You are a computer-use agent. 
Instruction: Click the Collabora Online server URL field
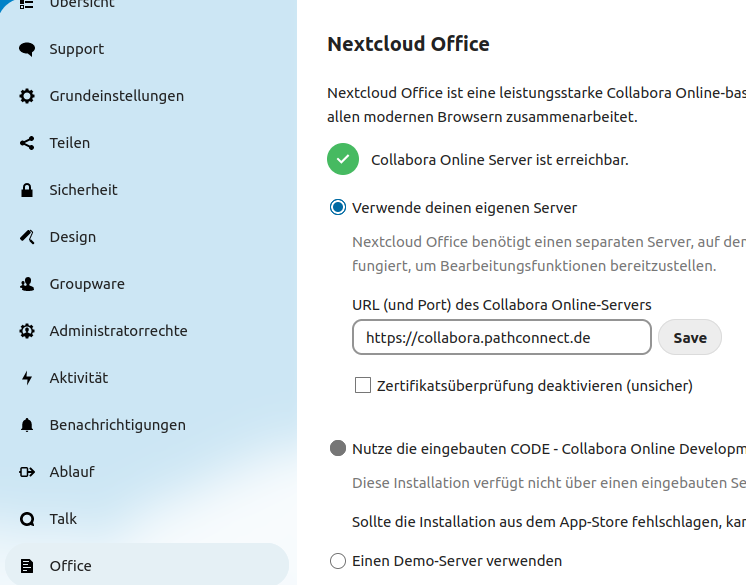(x=502, y=337)
